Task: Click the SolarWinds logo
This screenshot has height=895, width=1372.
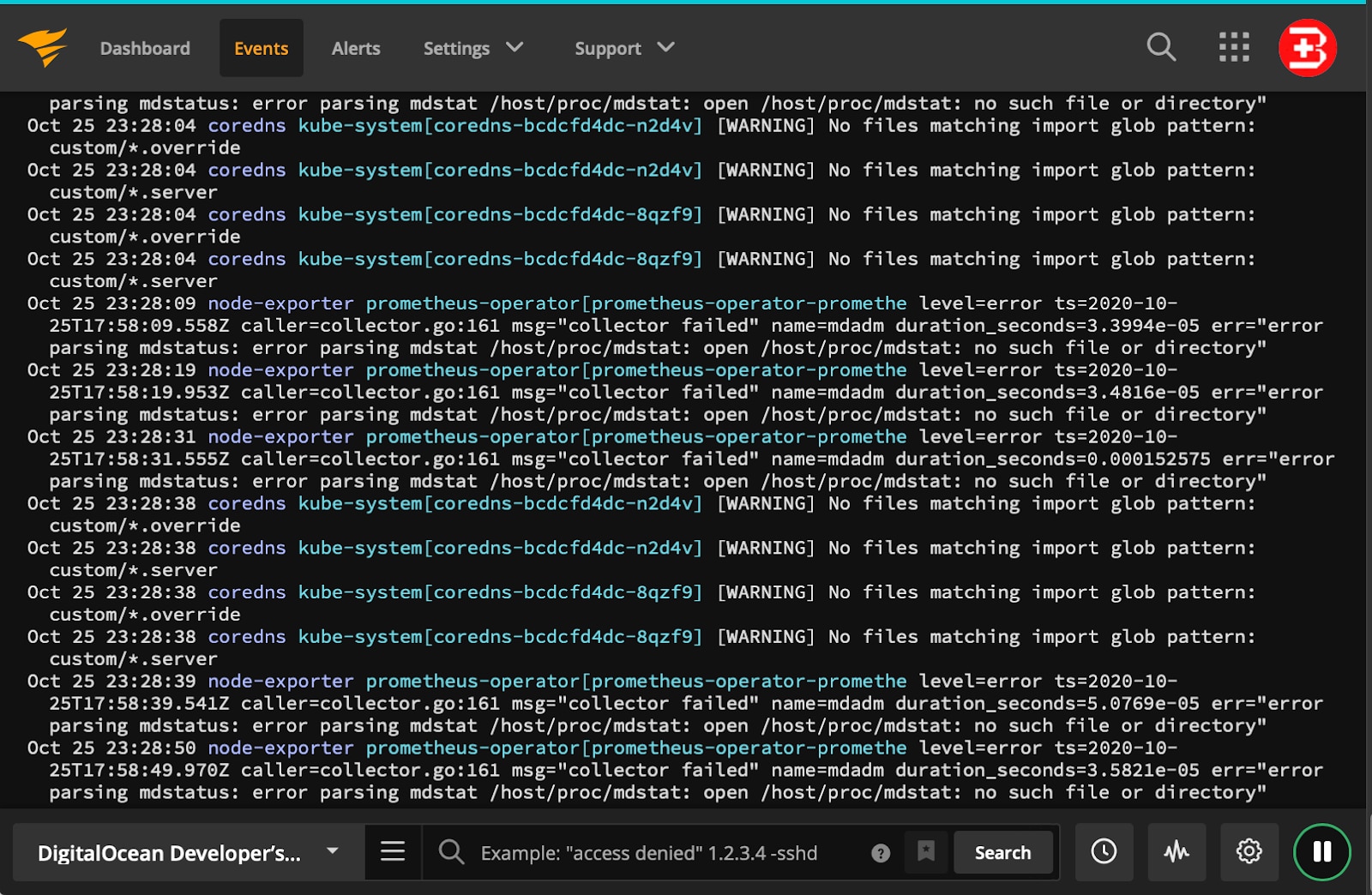Action: 45,48
